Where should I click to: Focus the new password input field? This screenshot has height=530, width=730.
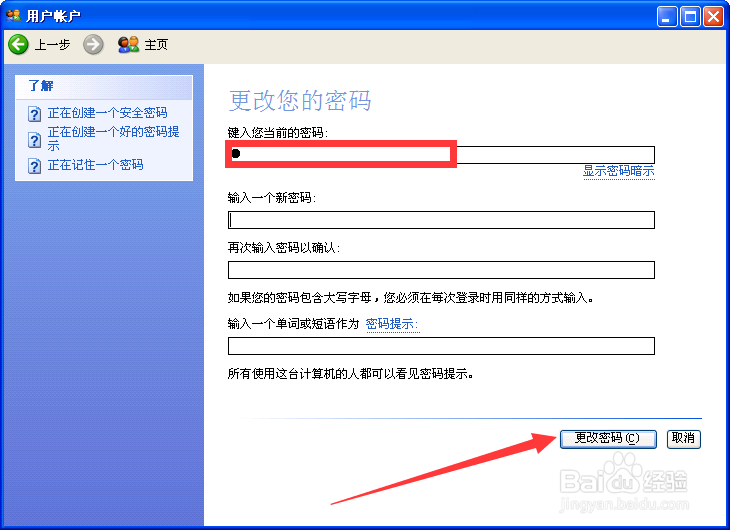pyautogui.click(x=441, y=220)
